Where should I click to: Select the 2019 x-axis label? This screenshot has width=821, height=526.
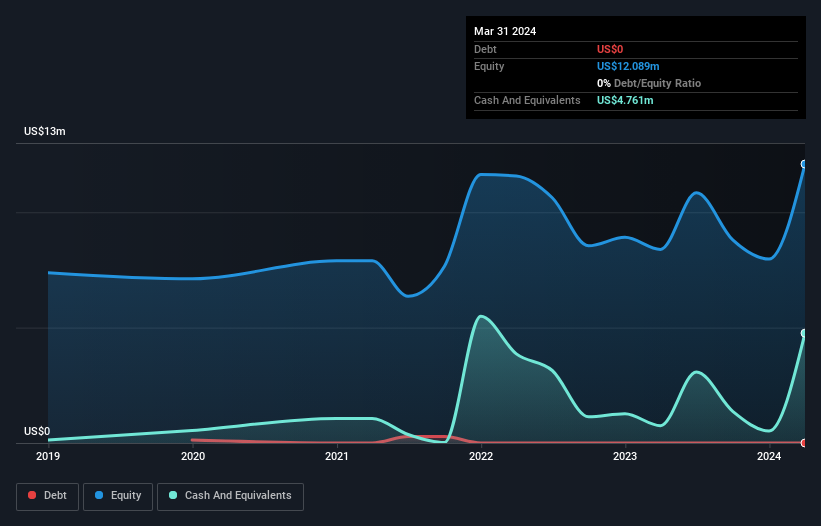pyautogui.click(x=48, y=456)
